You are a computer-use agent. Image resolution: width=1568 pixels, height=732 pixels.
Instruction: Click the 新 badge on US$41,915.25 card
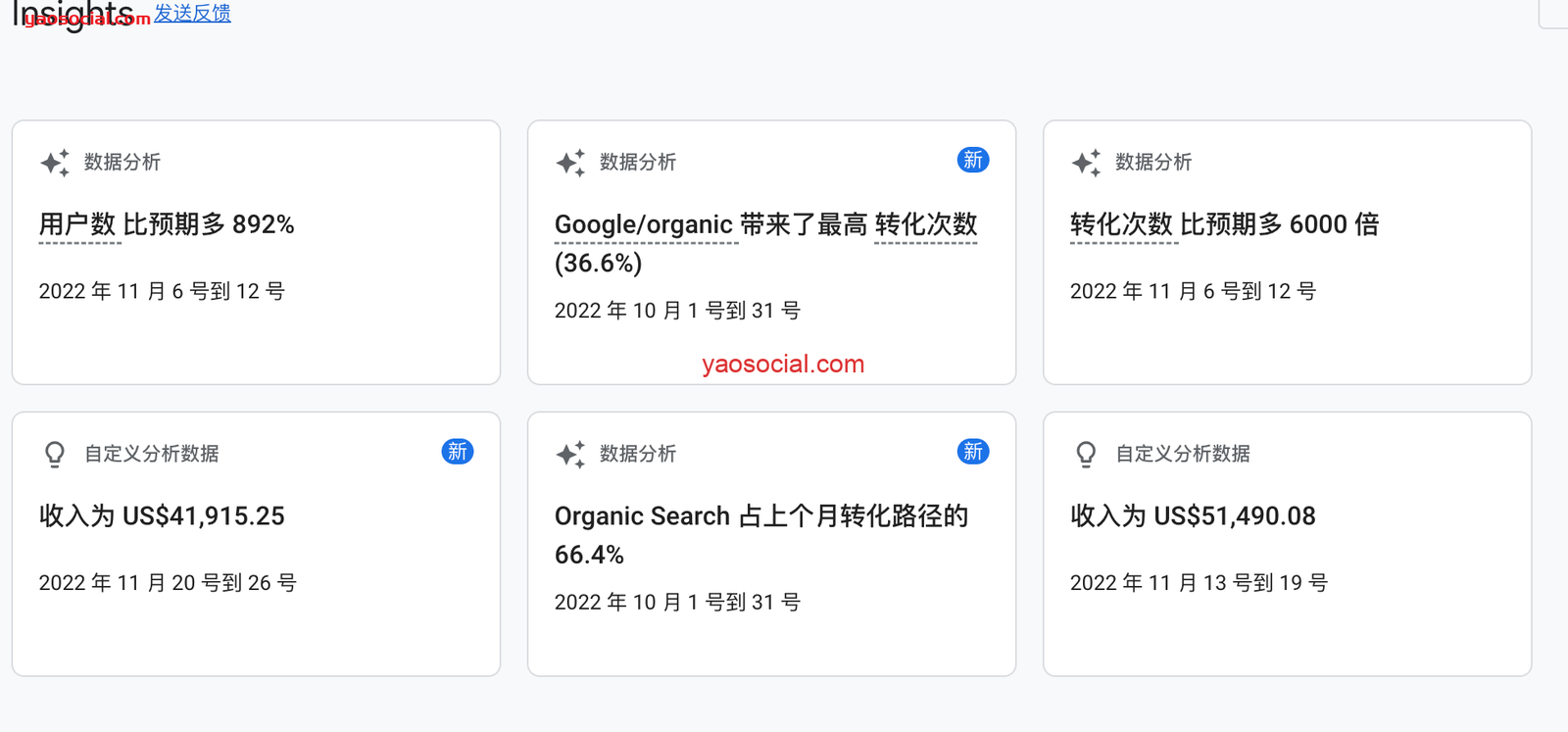(x=457, y=452)
